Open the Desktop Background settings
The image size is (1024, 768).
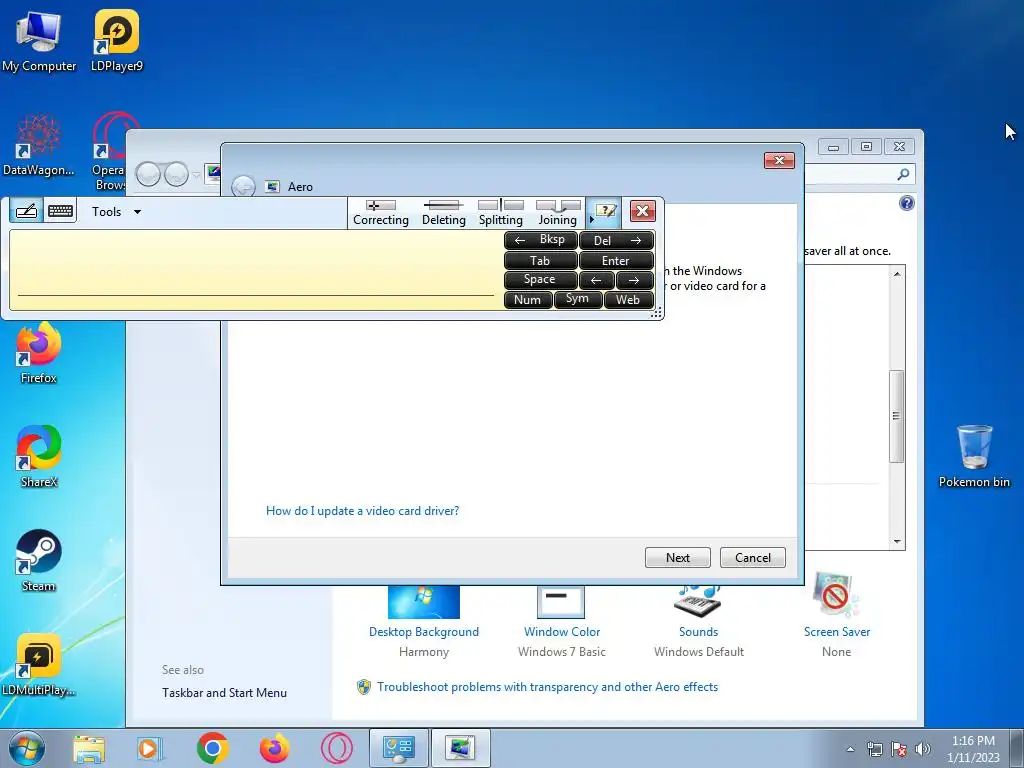pos(424,601)
